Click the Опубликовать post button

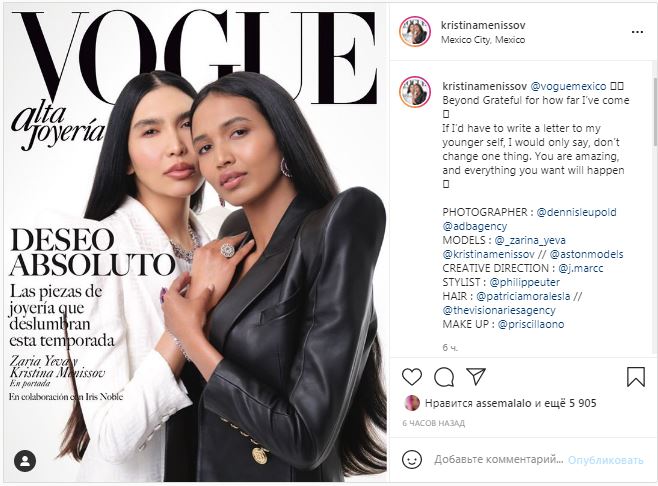[x=606, y=460]
